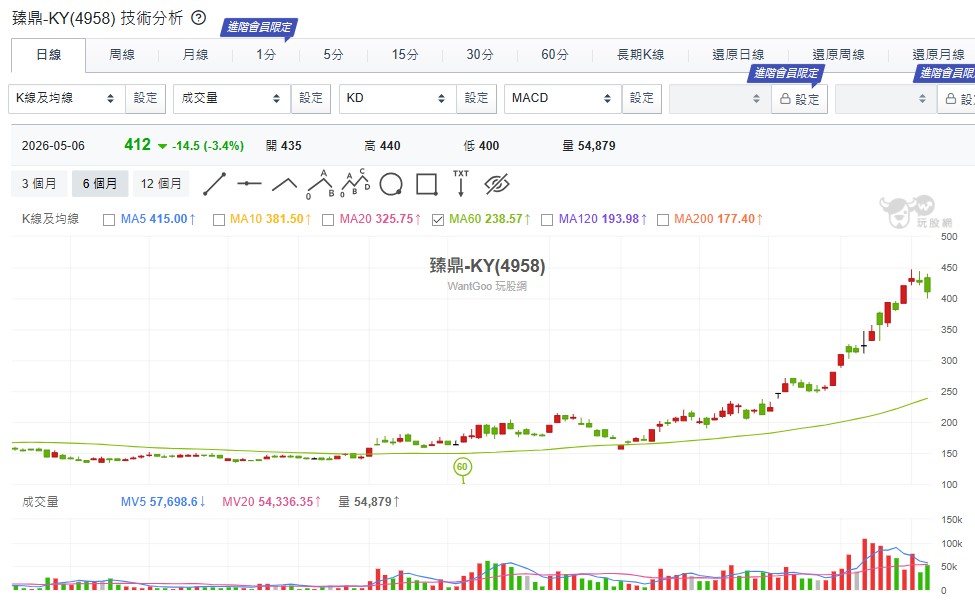Image resolution: width=975 pixels, height=600 pixels.
Task: Click the first locked 設定 button
Action: [x=800, y=99]
